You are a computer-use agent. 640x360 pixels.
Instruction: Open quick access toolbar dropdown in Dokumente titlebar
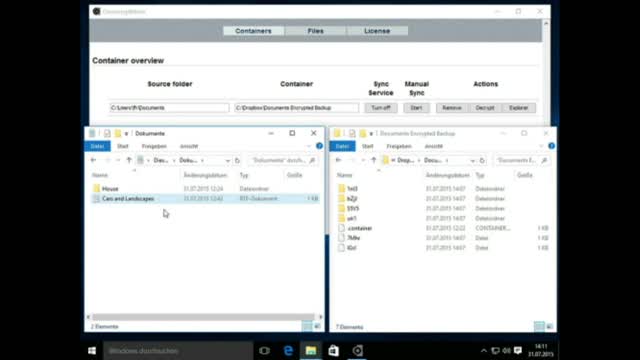click(126, 134)
